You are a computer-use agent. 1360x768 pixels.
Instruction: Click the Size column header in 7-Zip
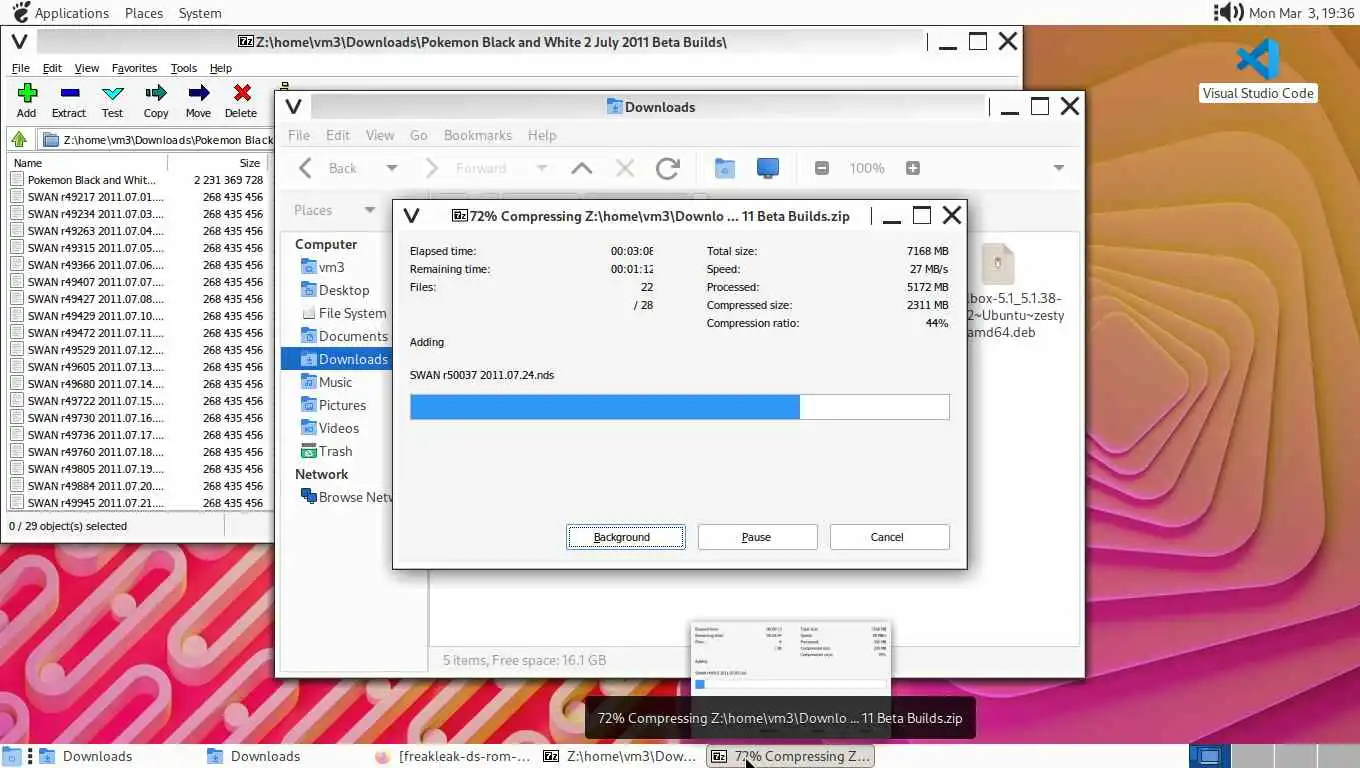tap(218, 163)
